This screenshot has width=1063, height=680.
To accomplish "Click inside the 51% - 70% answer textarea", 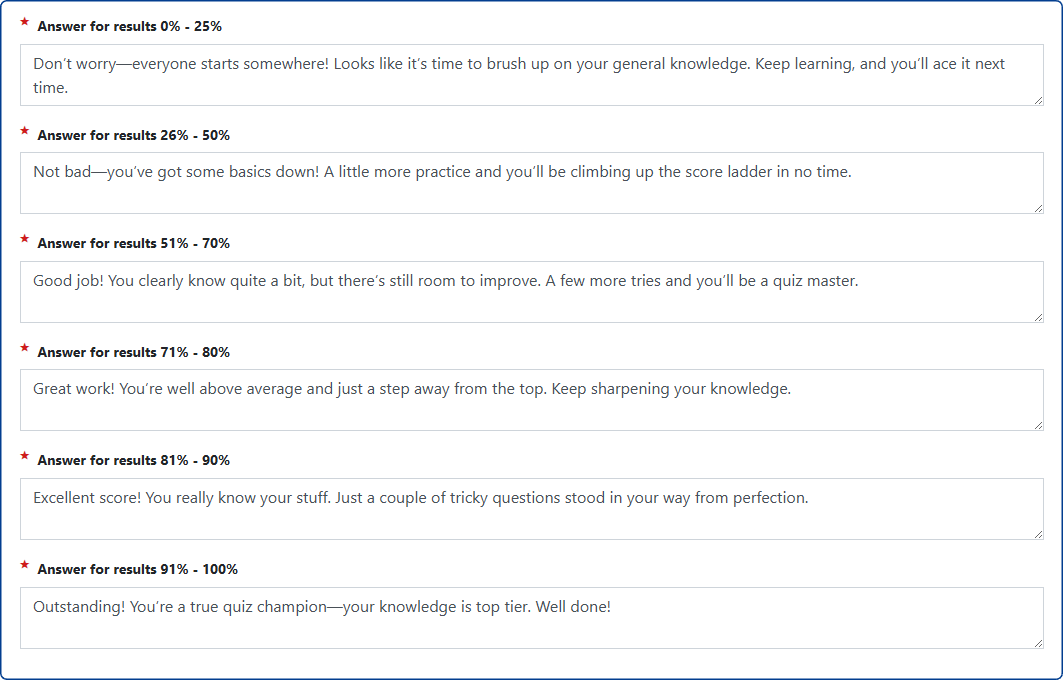I will pos(530,292).
